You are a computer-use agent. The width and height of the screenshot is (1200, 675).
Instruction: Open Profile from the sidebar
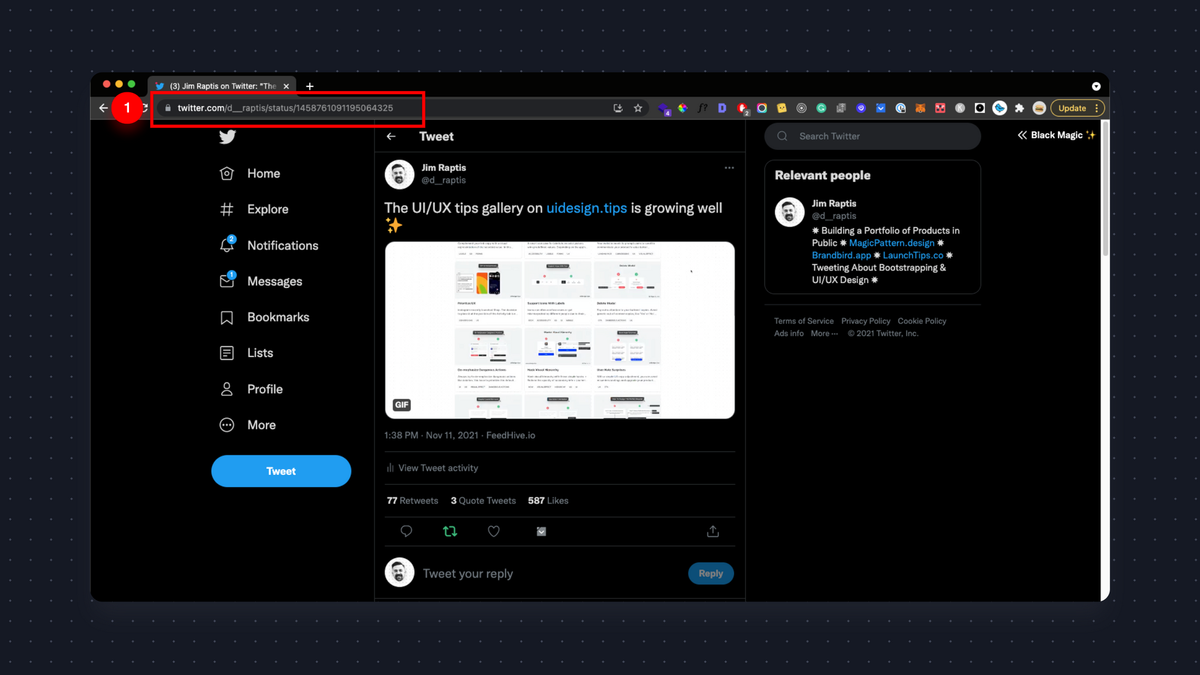251,389
